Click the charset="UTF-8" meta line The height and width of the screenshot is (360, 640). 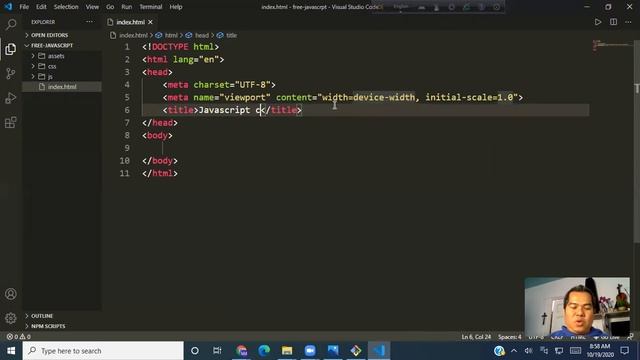click(x=219, y=85)
